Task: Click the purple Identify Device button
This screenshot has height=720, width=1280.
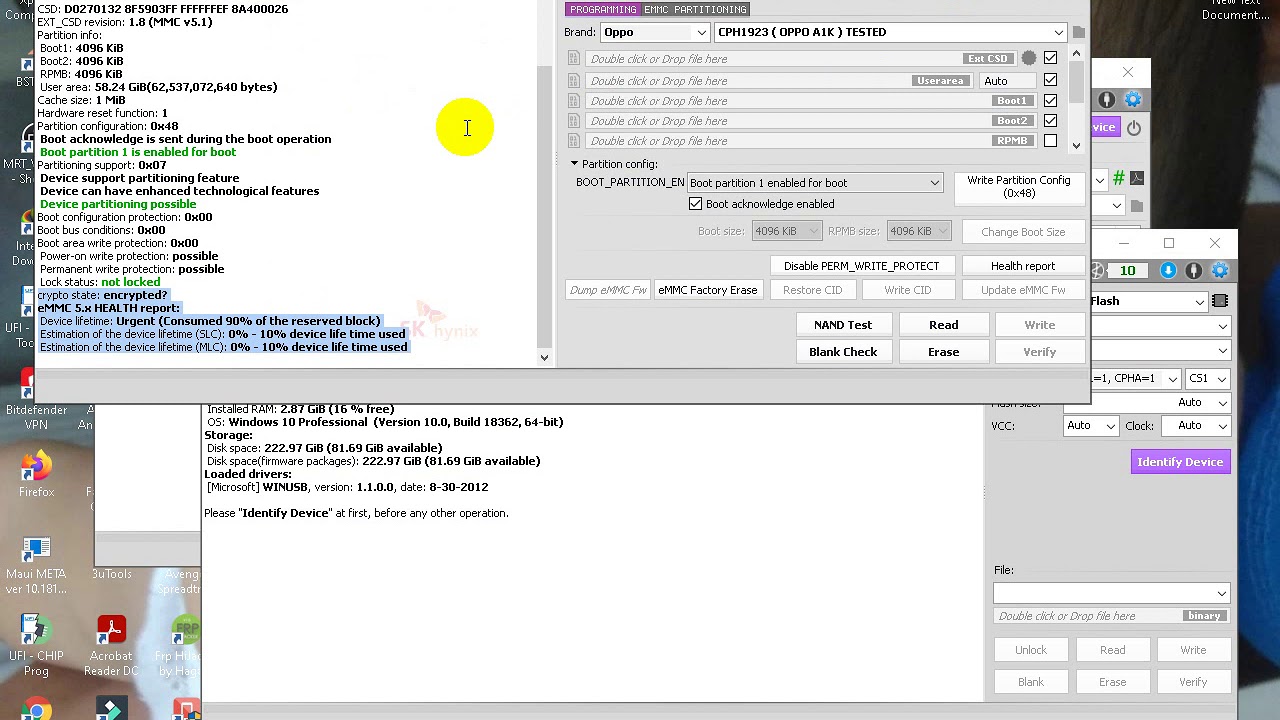Action: click(1180, 462)
